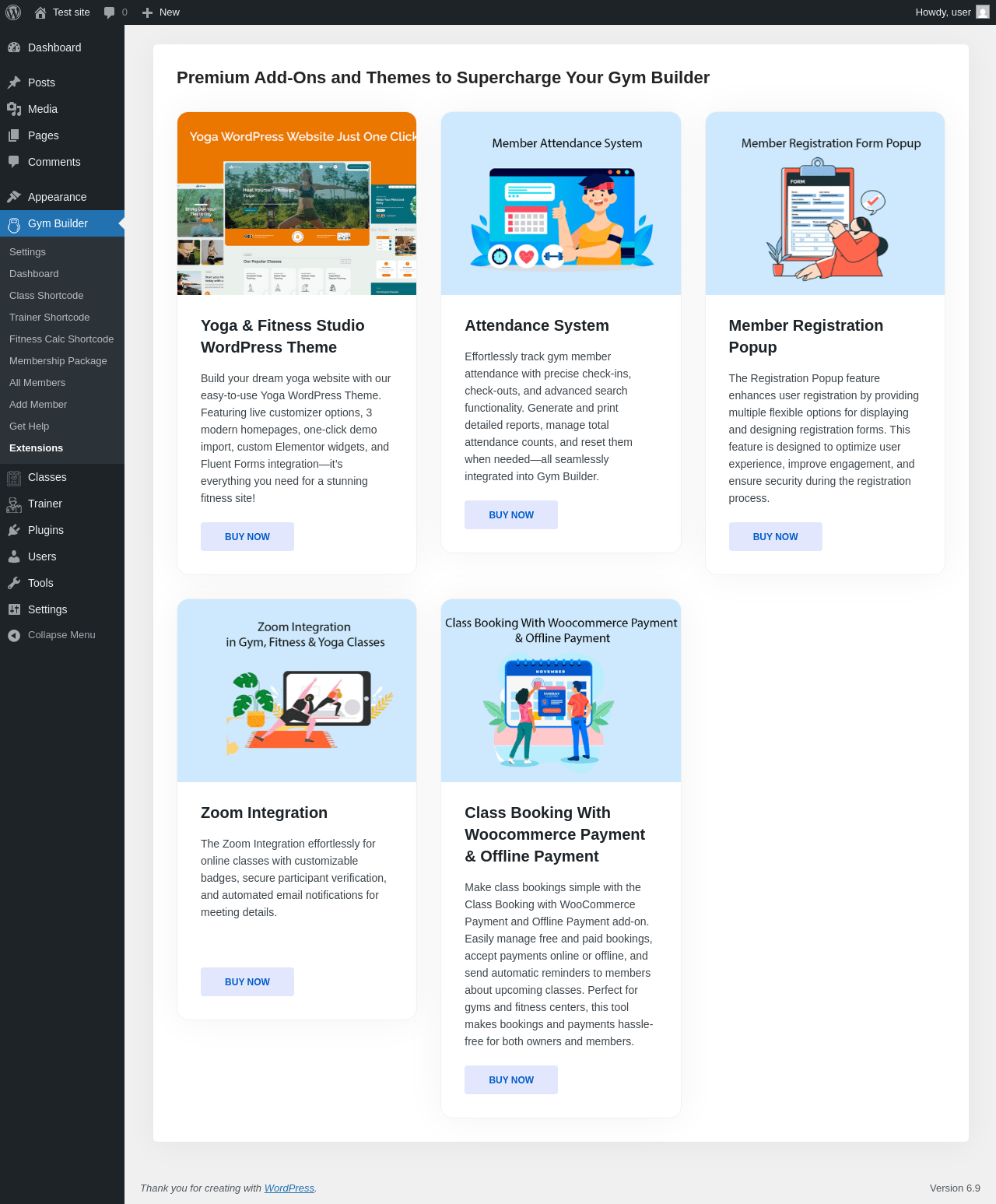Buy the Class Booking WooCommerce add-on

point(511,1080)
